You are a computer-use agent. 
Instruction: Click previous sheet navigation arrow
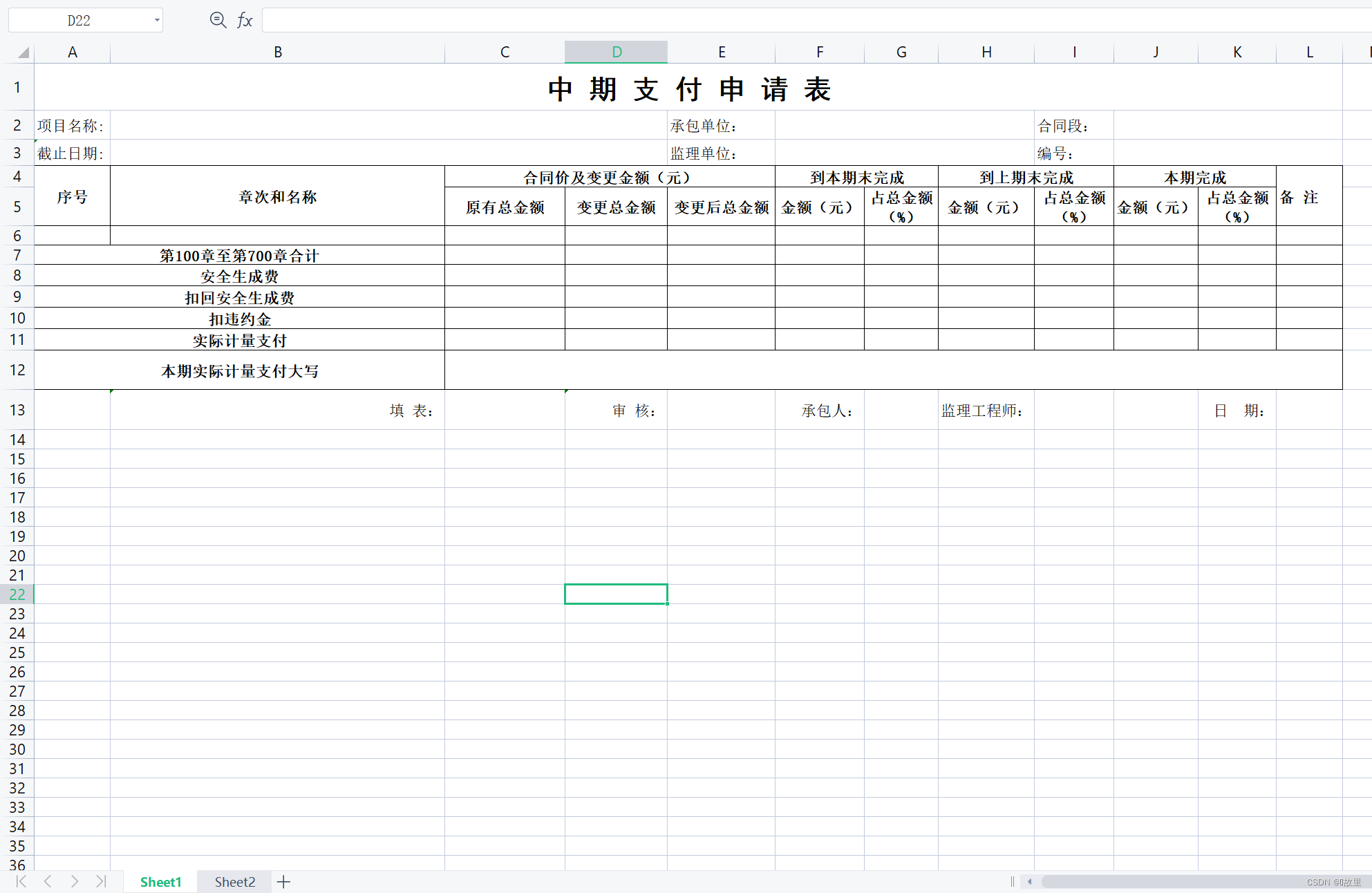coord(48,881)
